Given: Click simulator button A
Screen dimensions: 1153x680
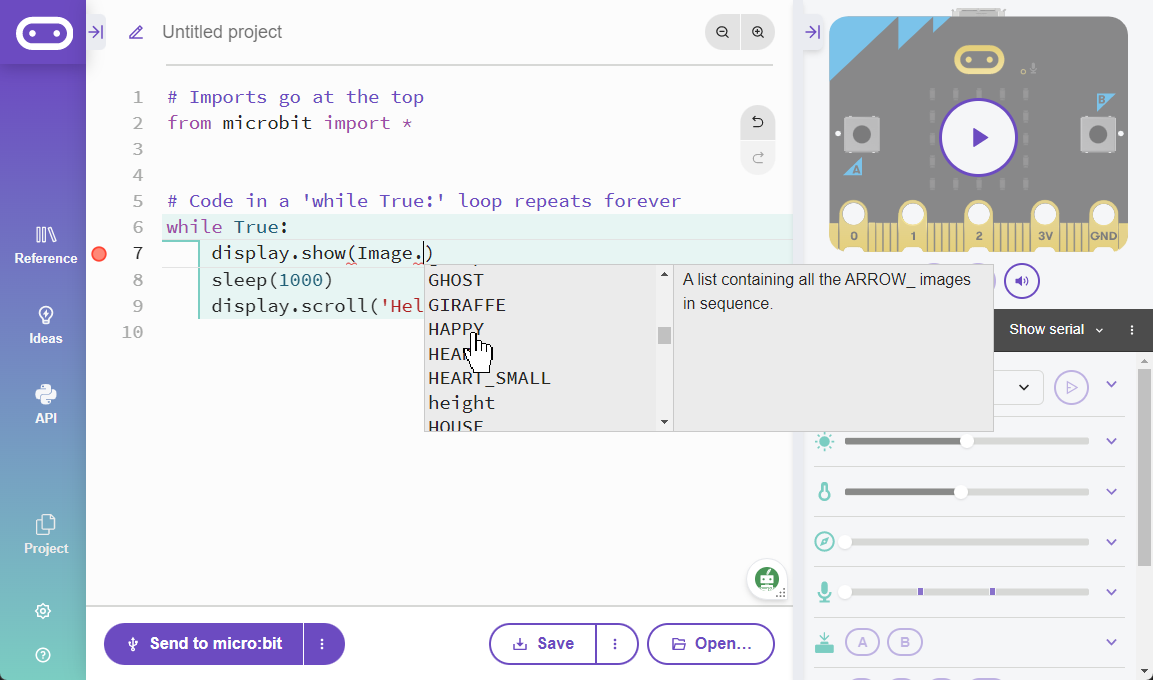Looking at the screenshot, I should coord(861,135).
